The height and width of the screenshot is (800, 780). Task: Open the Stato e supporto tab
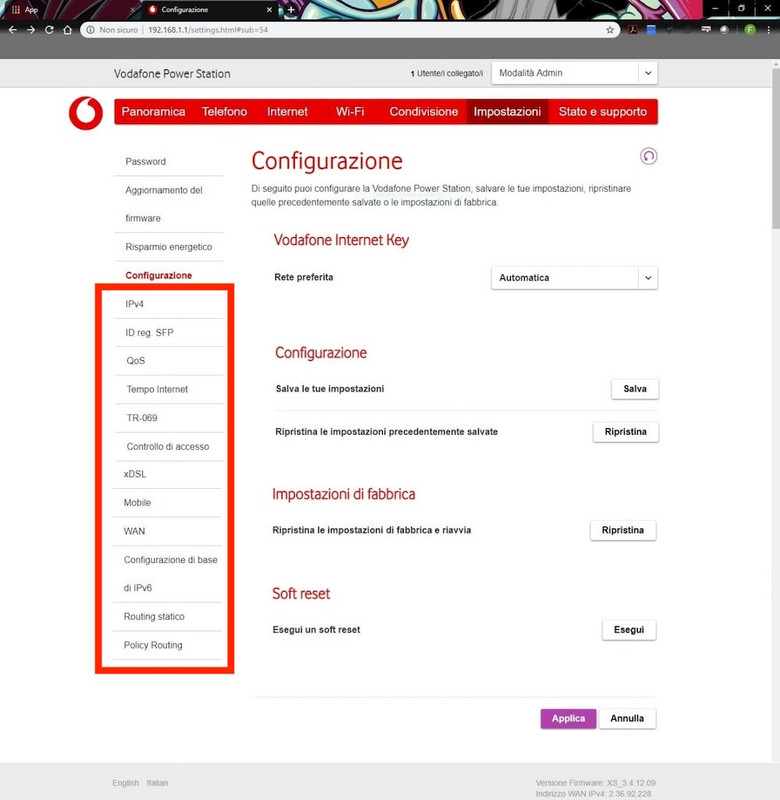pyautogui.click(x=602, y=112)
